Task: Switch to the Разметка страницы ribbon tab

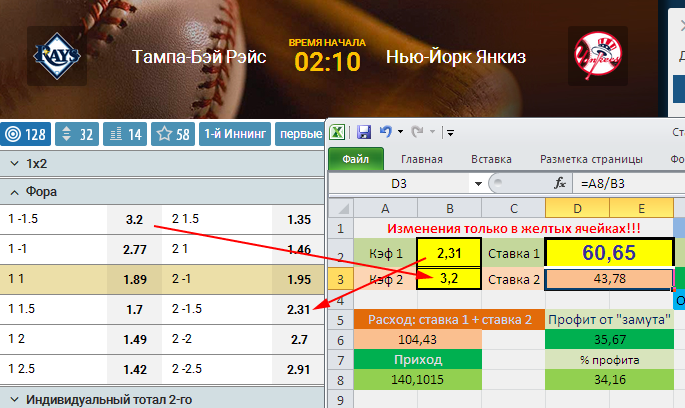Action: 591,159
